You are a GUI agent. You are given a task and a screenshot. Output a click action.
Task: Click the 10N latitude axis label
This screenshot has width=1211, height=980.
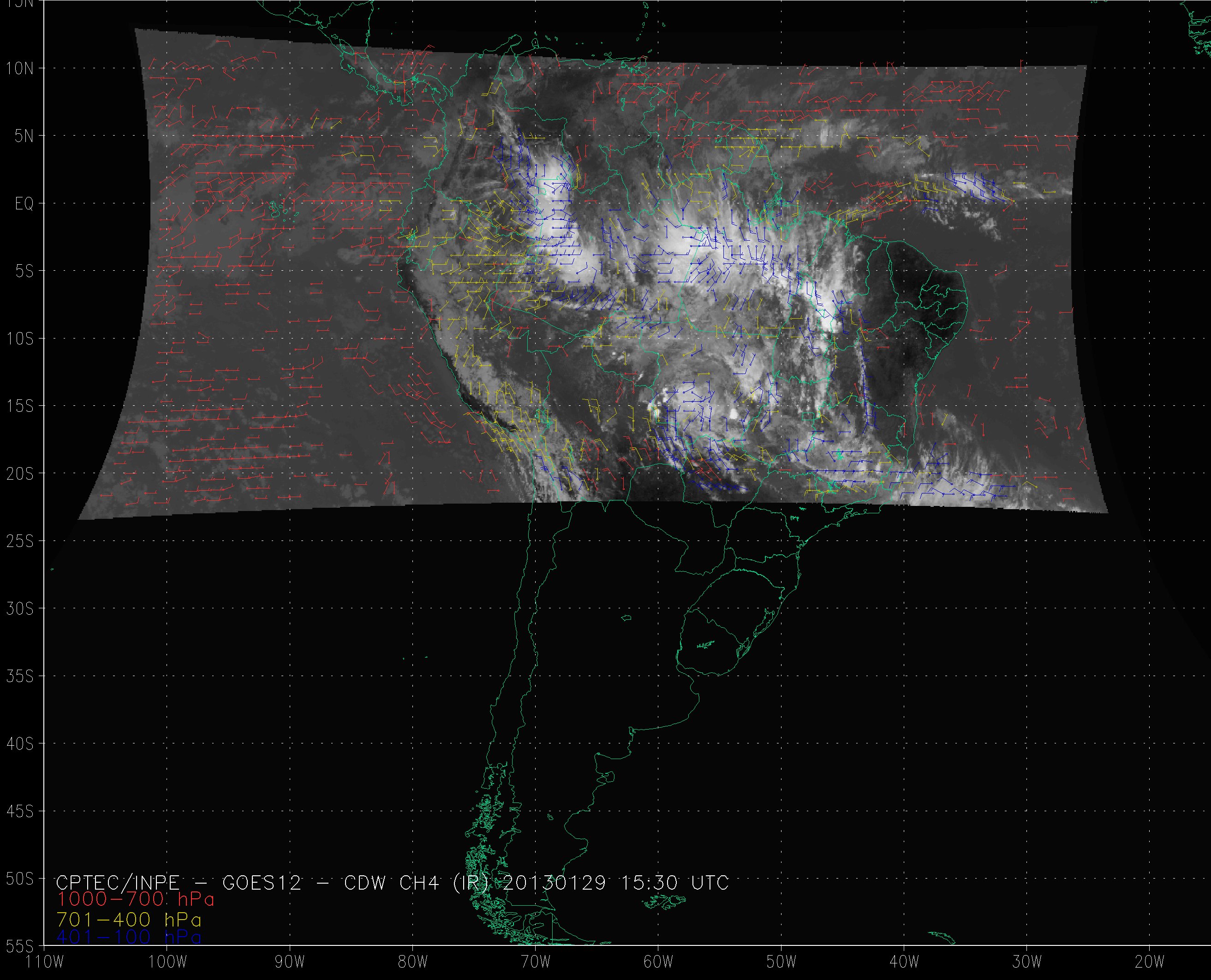(x=20, y=69)
